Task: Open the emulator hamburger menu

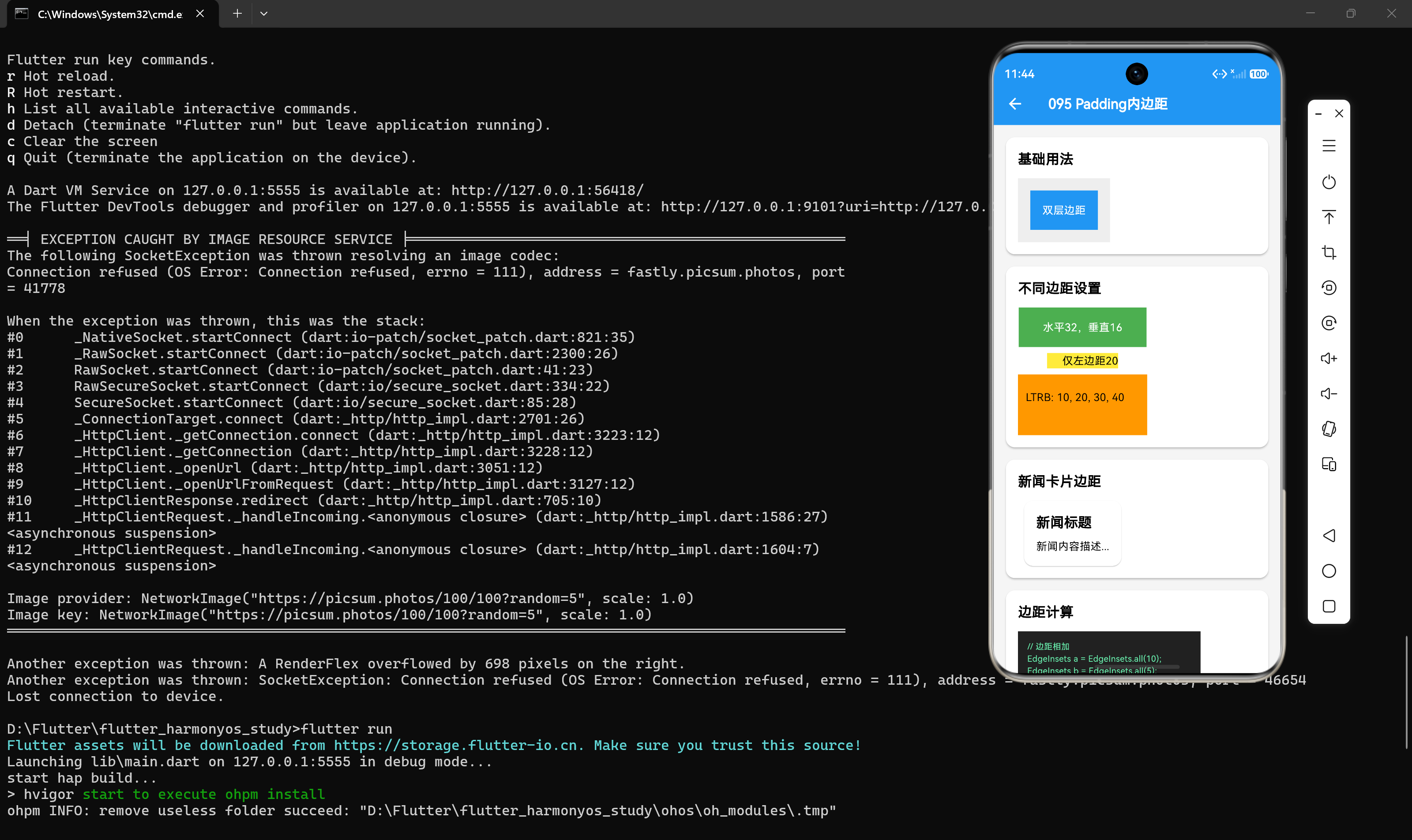Action: coord(1329,146)
